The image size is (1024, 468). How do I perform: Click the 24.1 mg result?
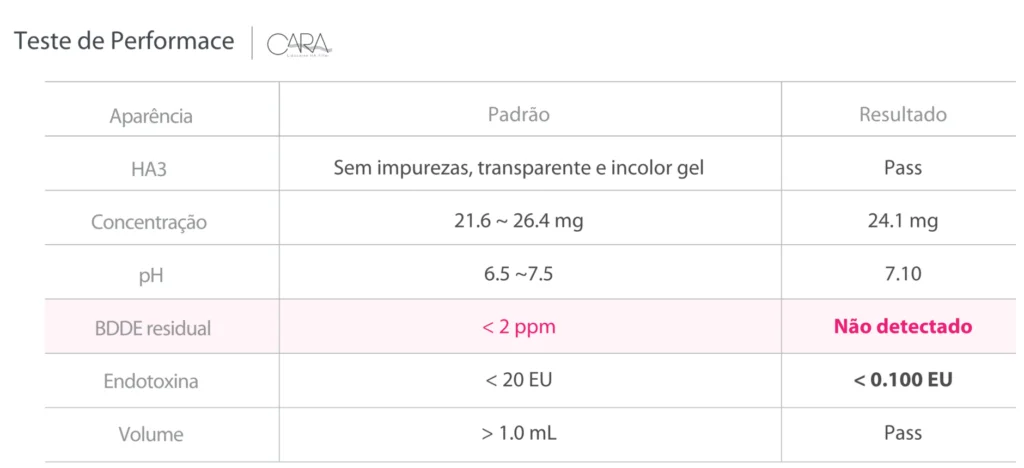pyautogui.click(x=903, y=221)
